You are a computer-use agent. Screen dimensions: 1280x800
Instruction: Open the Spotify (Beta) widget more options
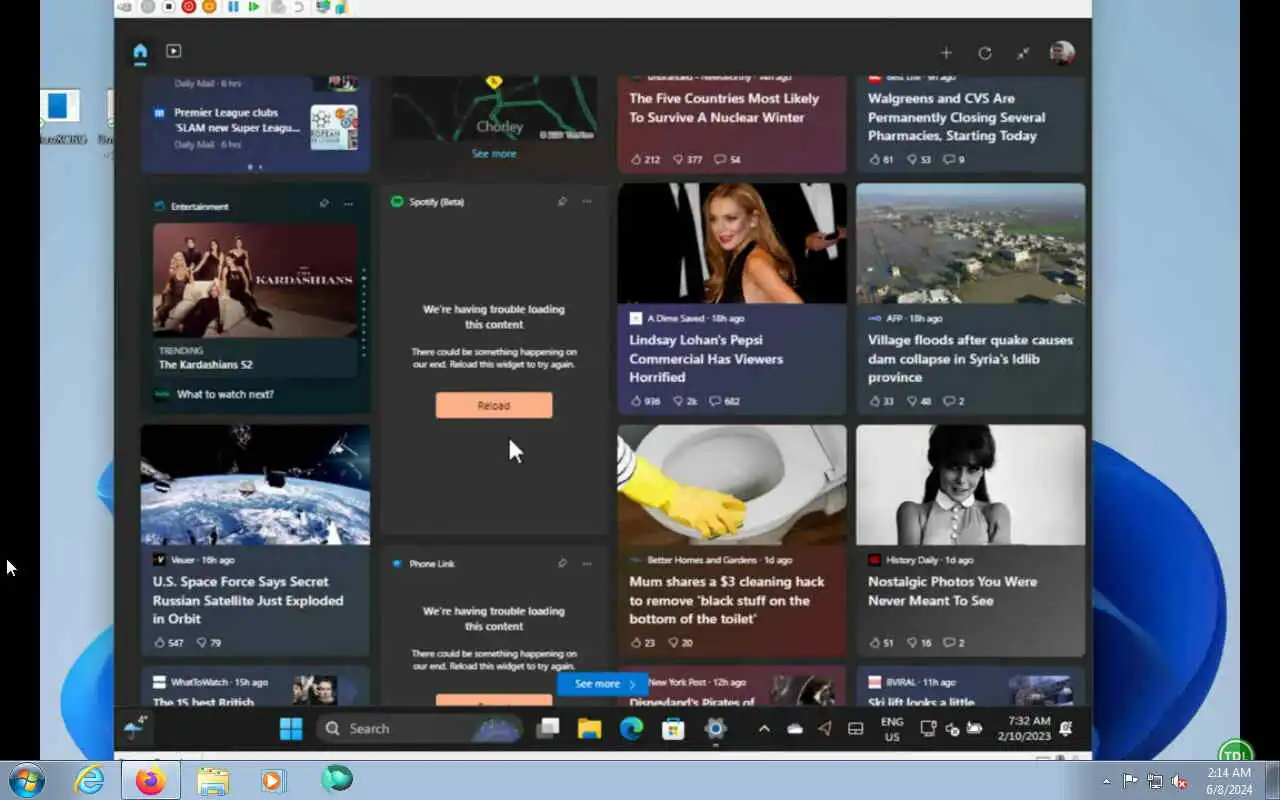tap(587, 201)
